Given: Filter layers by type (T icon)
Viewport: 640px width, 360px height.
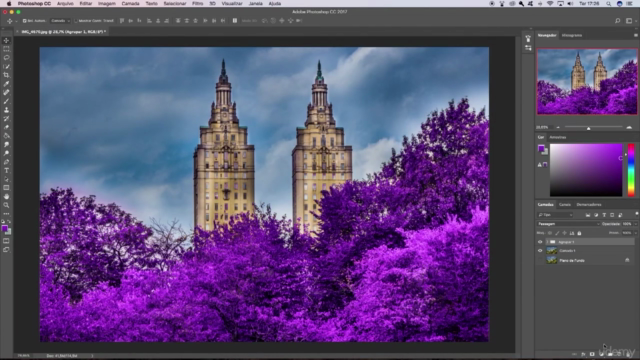Looking at the screenshot, I should click(x=604, y=215).
